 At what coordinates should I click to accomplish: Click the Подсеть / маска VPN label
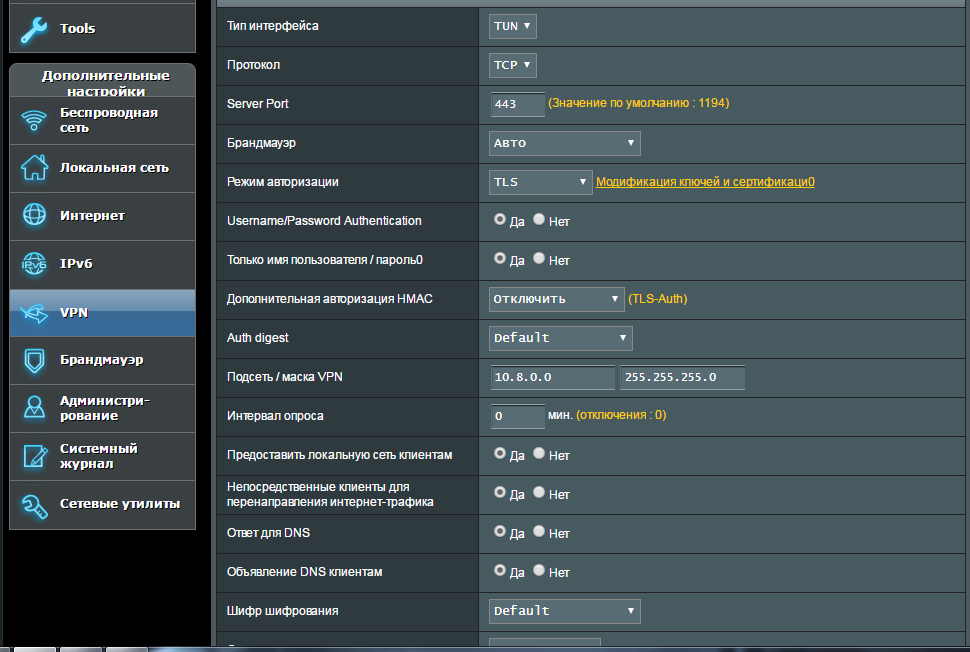[x=285, y=377]
